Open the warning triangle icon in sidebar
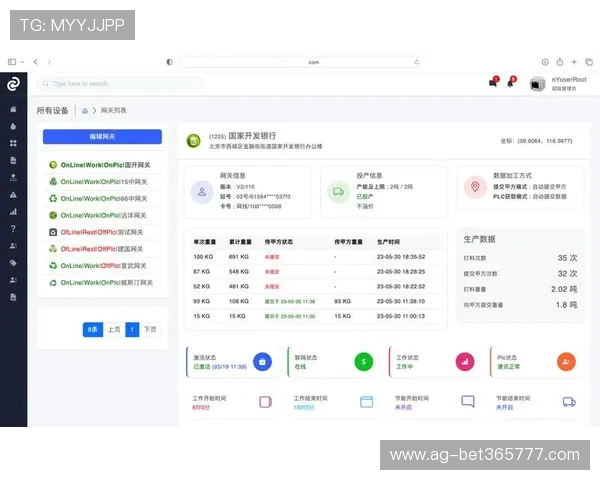The image size is (600, 480). click(13, 195)
